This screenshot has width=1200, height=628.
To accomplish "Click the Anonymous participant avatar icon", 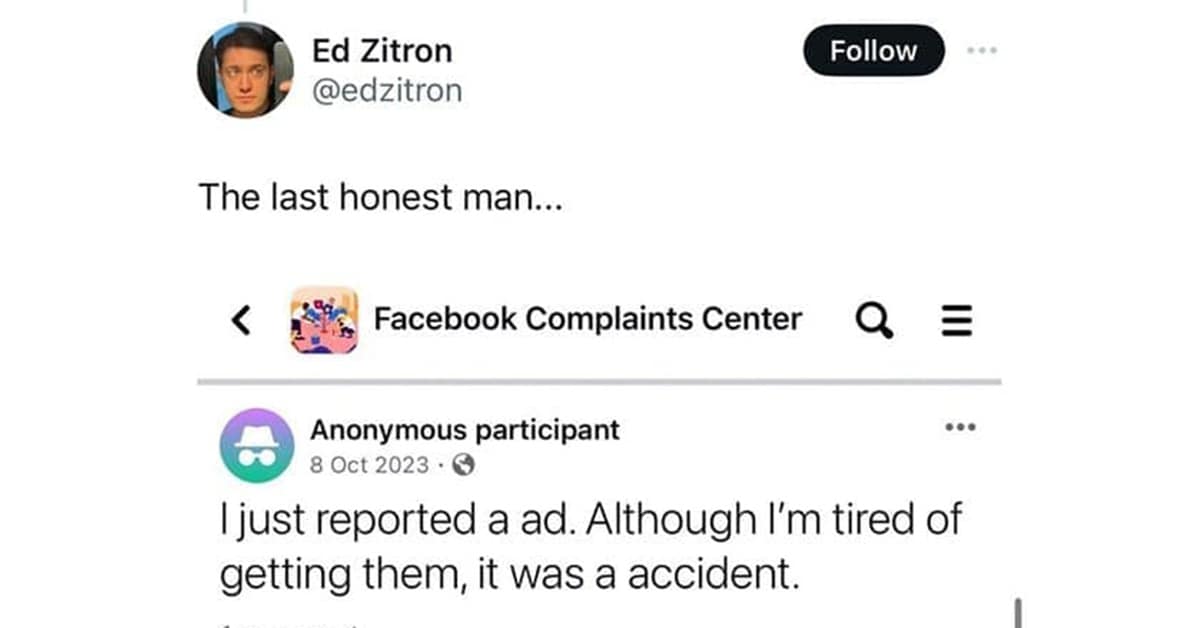I will (x=257, y=445).
